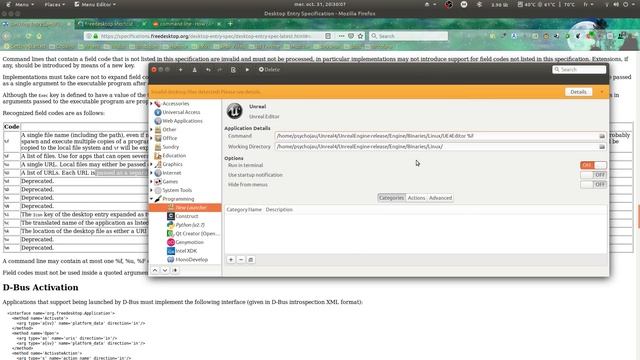Select Universal Access category
Viewport: 640px width, 360px height.
click(181, 112)
